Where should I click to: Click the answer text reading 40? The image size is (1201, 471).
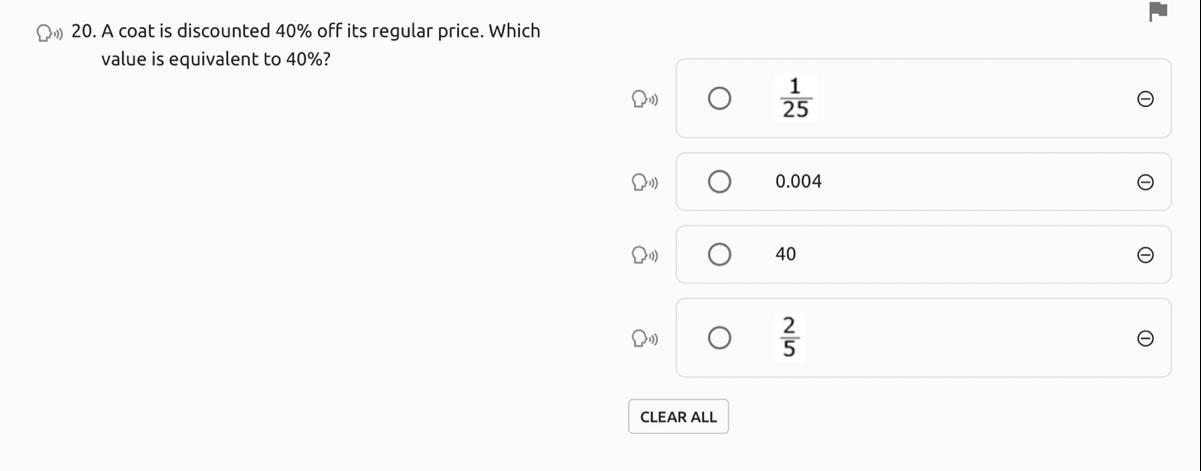(786, 255)
